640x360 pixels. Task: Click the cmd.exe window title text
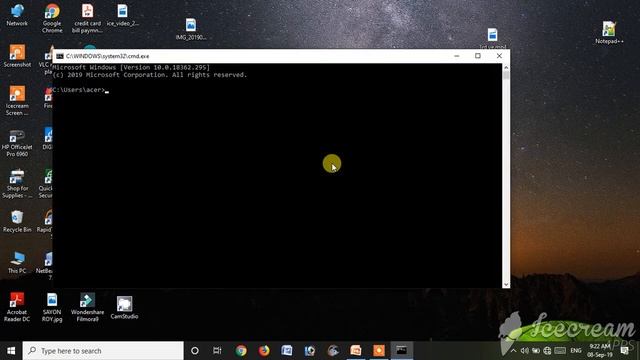click(x=107, y=56)
